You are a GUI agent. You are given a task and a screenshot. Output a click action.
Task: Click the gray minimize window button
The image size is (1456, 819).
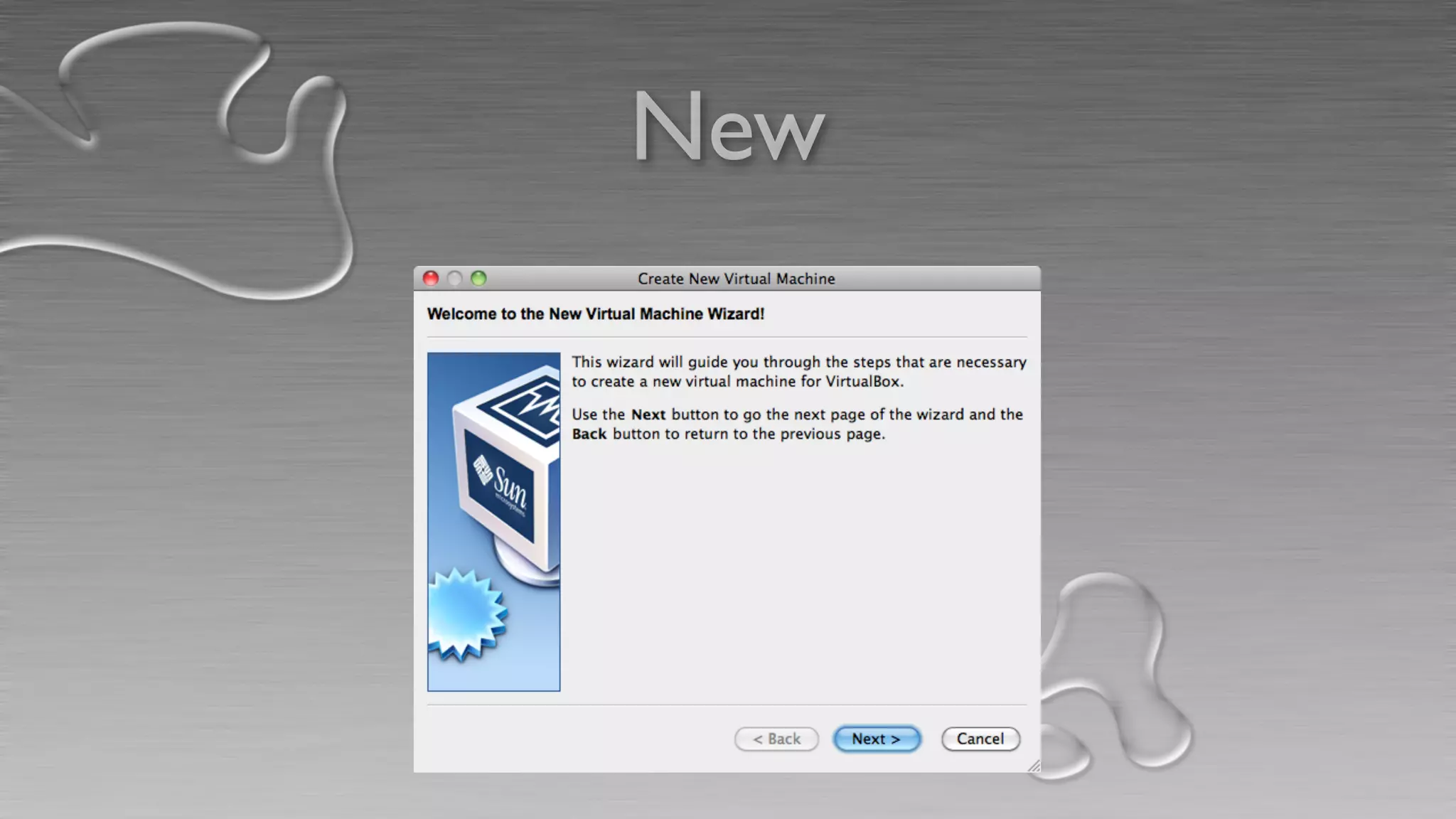(455, 278)
